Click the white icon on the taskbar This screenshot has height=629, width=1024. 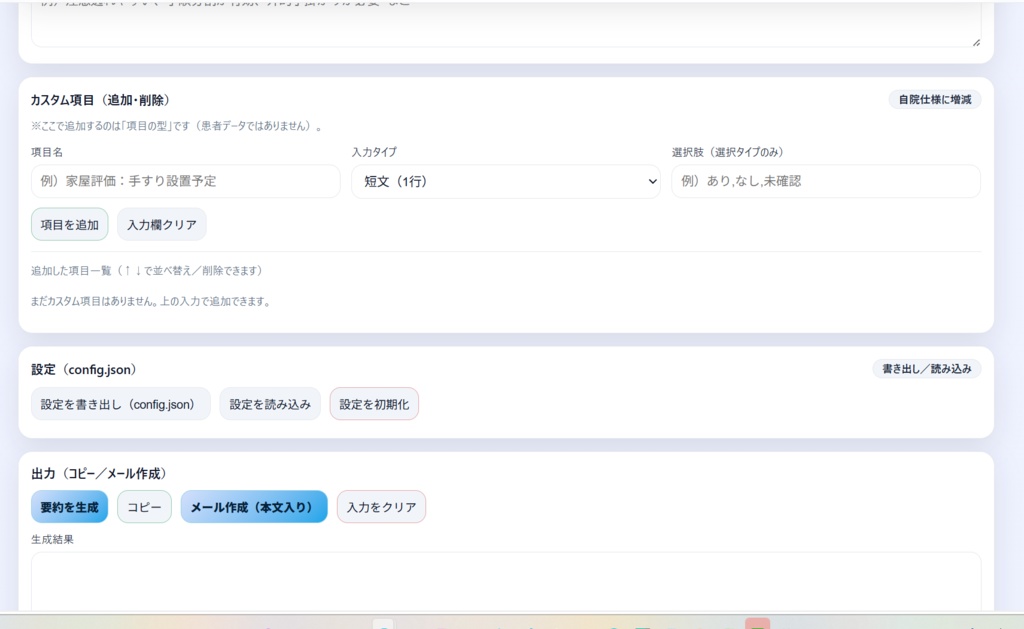383,623
